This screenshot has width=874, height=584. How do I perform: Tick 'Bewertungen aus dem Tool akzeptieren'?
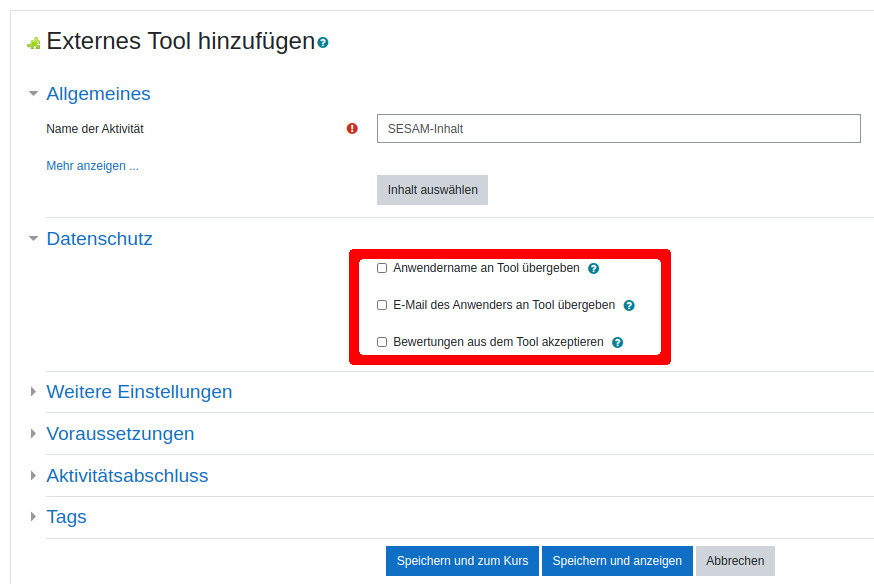point(381,342)
